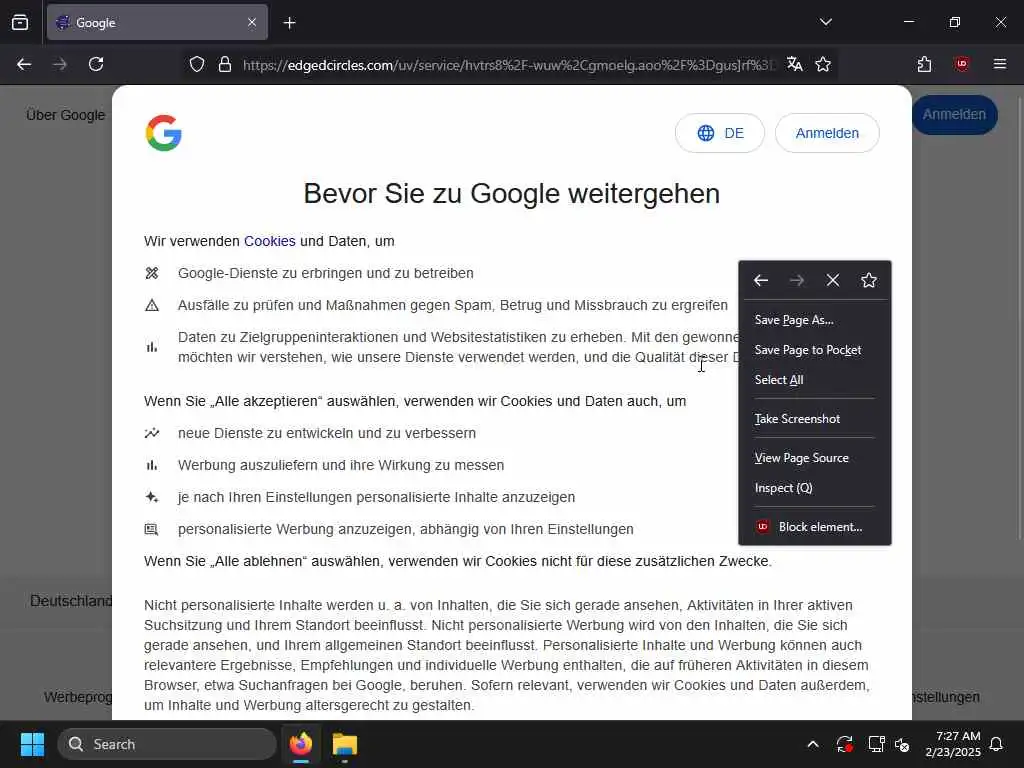Open Firefox View recent browsing icon
Screen dimensions: 1024x768
[20, 23]
